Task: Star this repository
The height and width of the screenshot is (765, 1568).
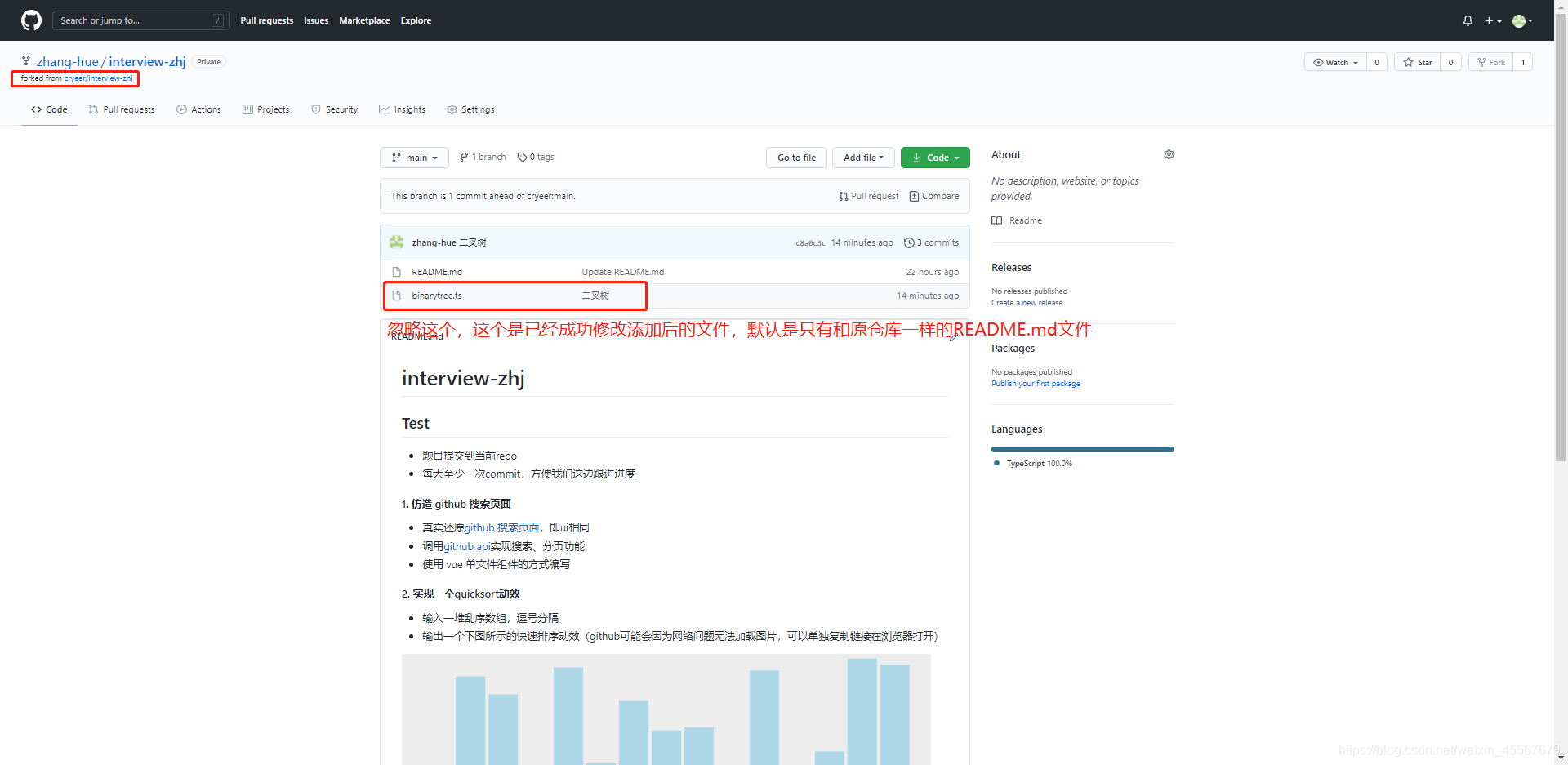Action: [1417, 62]
